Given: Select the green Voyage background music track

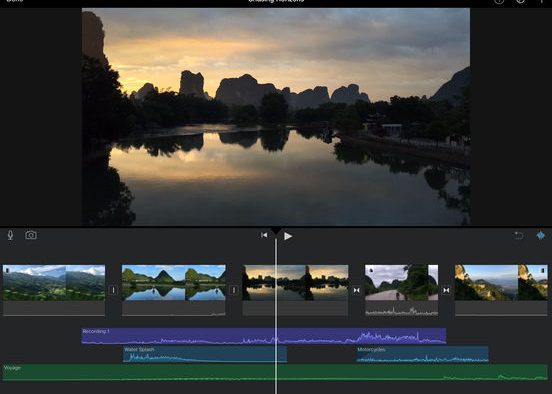Looking at the screenshot, I should click(275, 373).
